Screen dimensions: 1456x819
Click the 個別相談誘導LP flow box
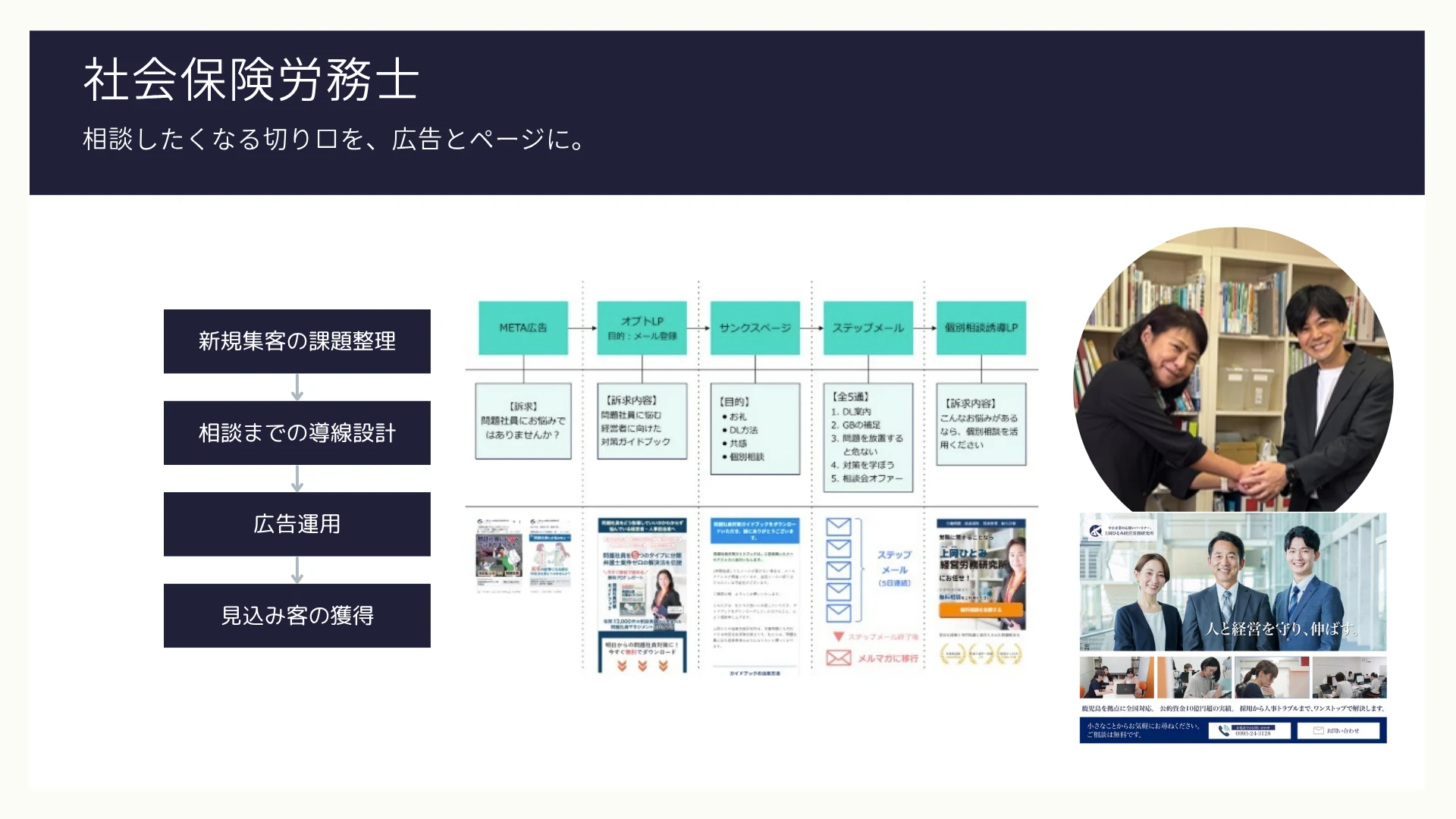981,328
